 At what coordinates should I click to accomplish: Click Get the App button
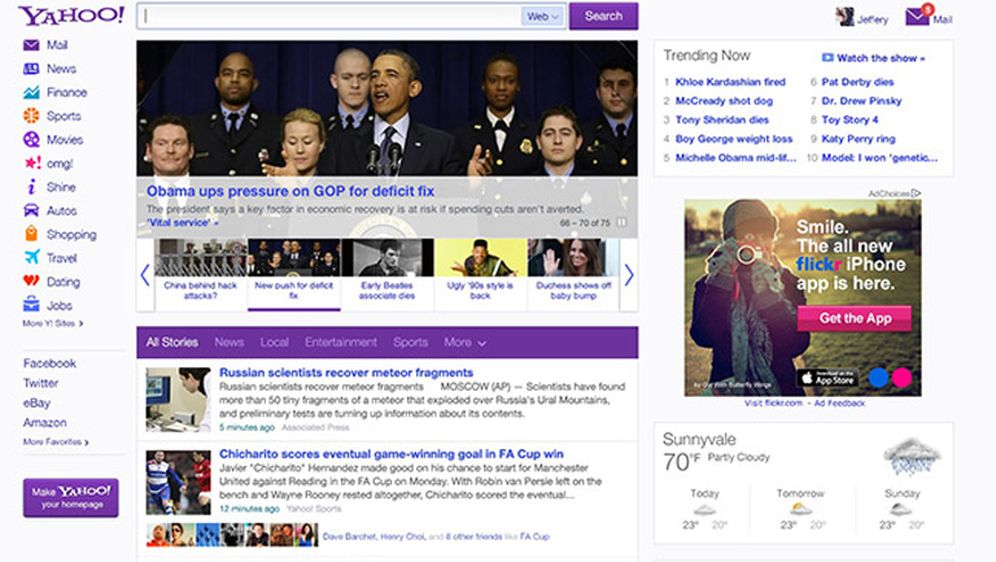coord(854,318)
